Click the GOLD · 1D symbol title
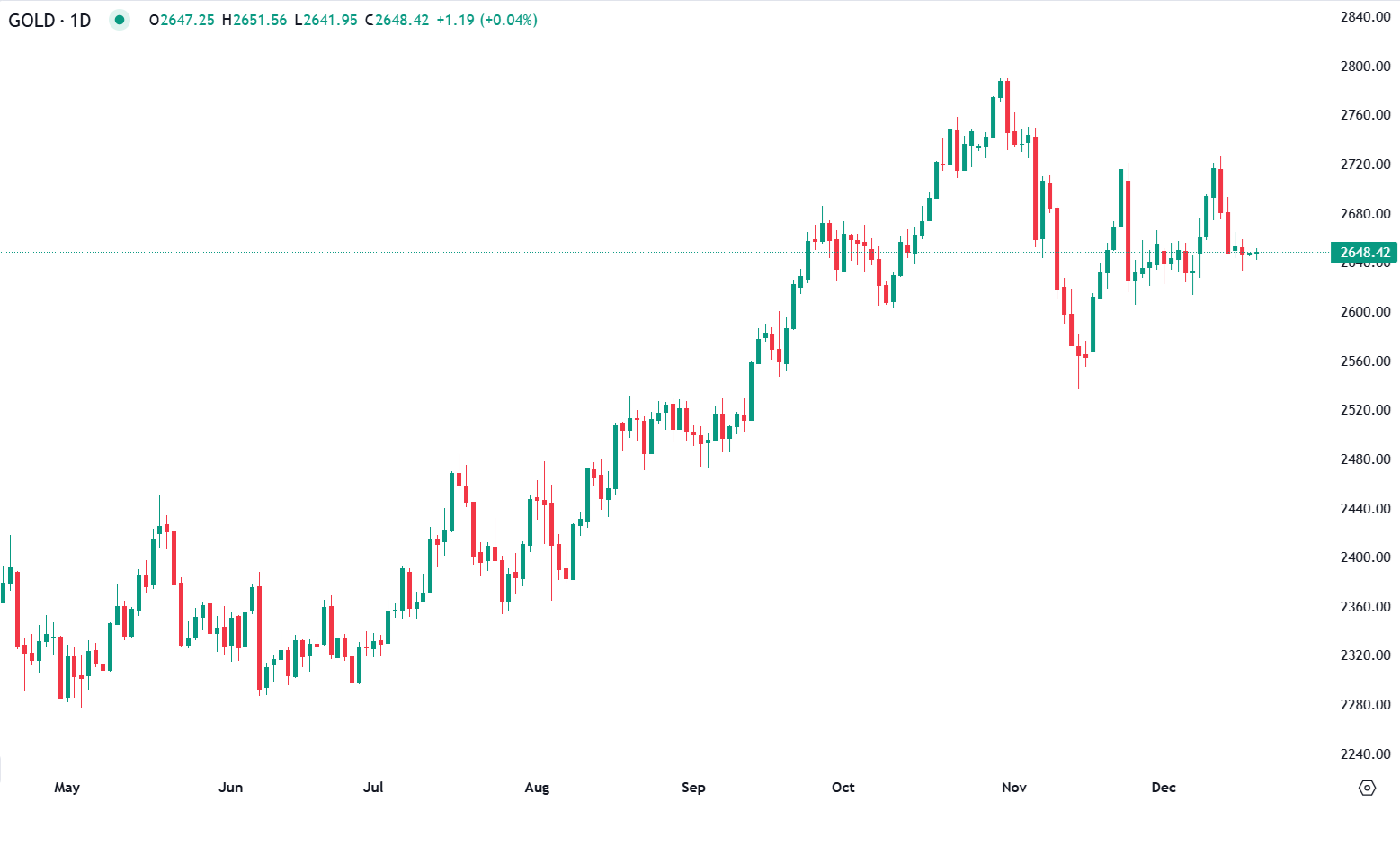The image size is (1400, 865). click(x=50, y=20)
